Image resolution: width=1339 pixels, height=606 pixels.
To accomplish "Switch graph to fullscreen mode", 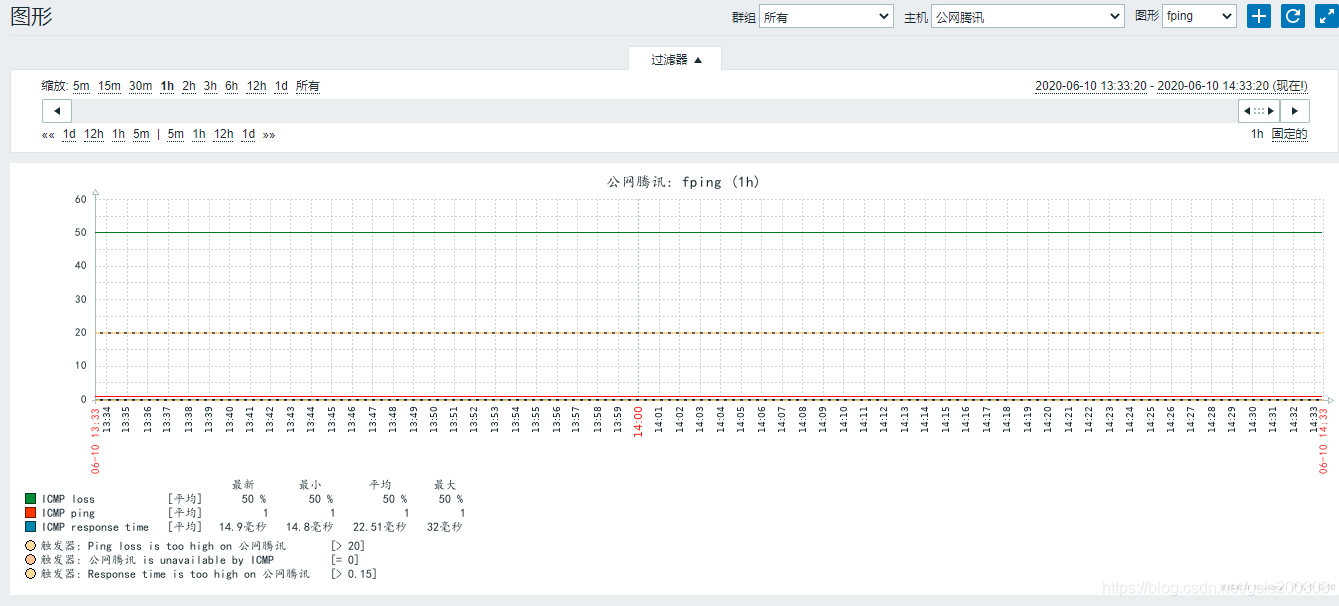I will 1326,16.
